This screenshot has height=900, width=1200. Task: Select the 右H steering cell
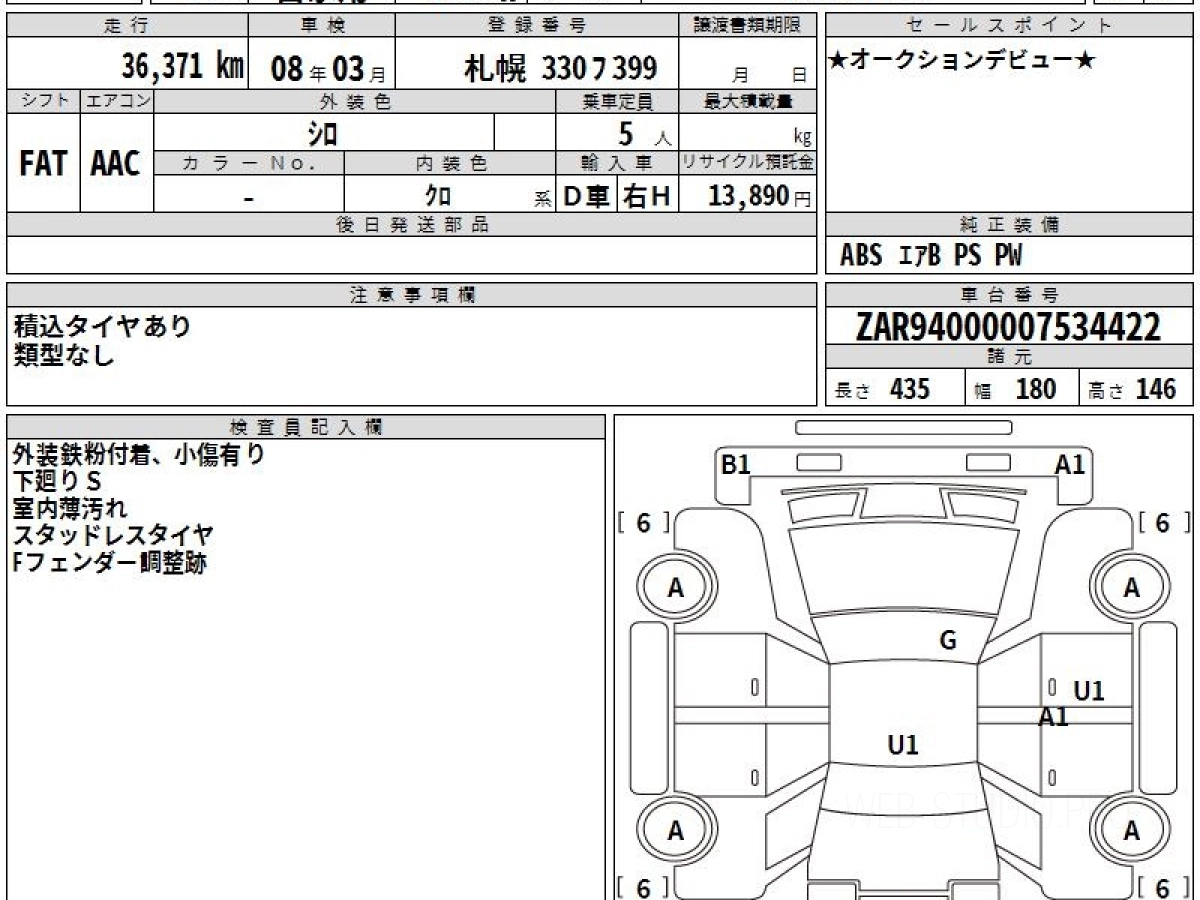648,196
